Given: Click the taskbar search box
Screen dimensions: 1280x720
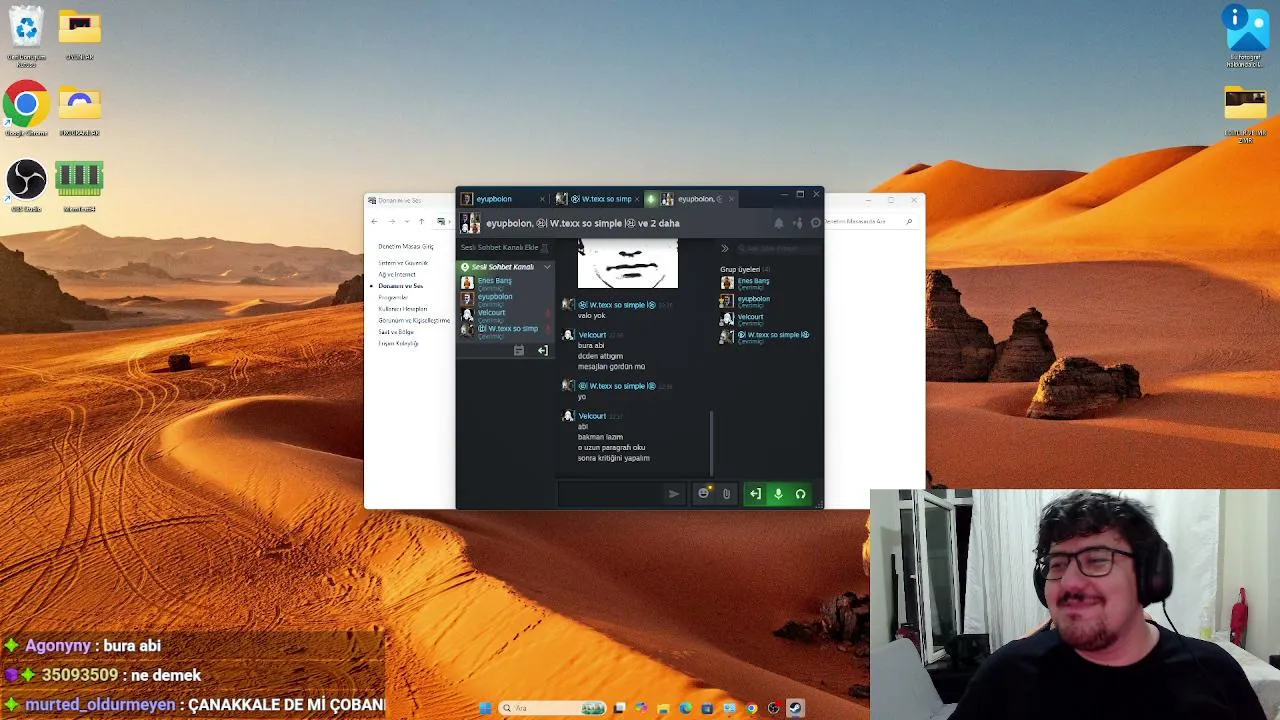Looking at the screenshot, I should [553, 708].
